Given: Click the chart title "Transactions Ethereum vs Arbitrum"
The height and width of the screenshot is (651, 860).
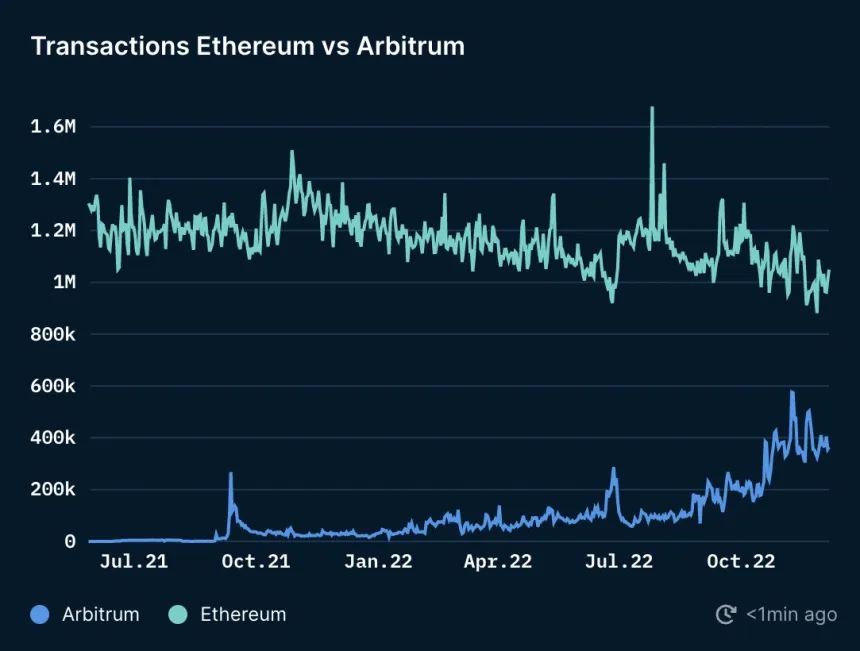Looking at the screenshot, I should point(247,47).
